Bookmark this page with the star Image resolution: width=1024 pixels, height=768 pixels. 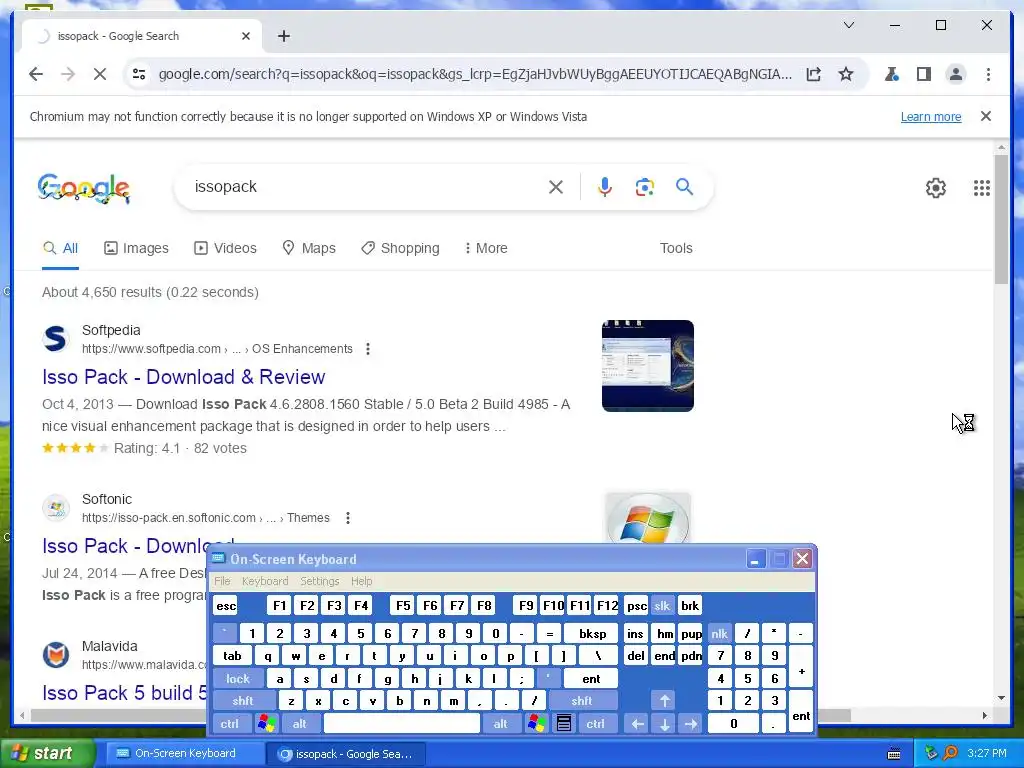[846, 74]
